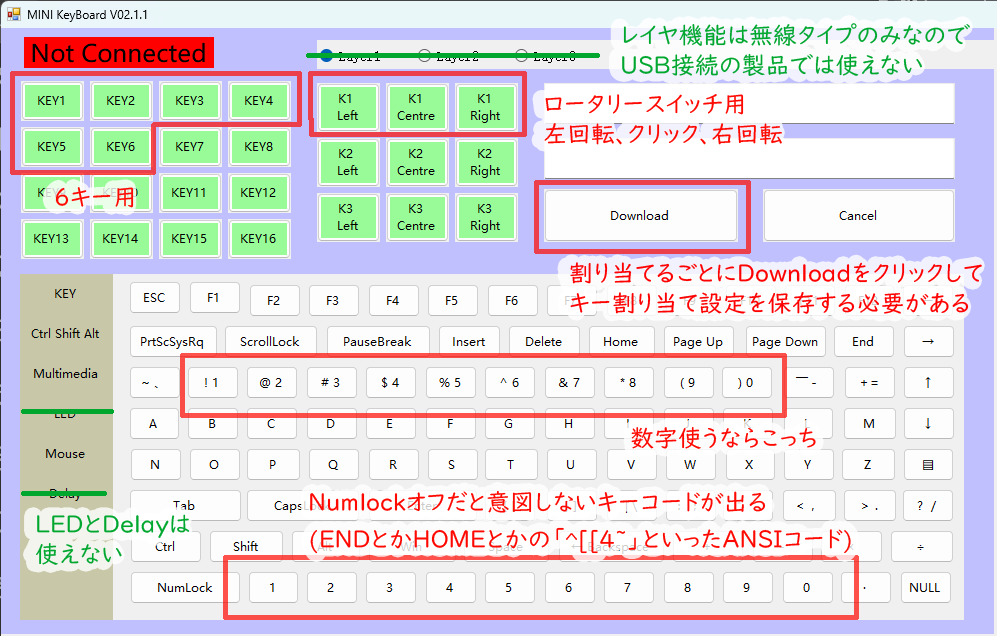The image size is (997, 636).
Task: Select the Layer3 radio button
Action: (521, 57)
